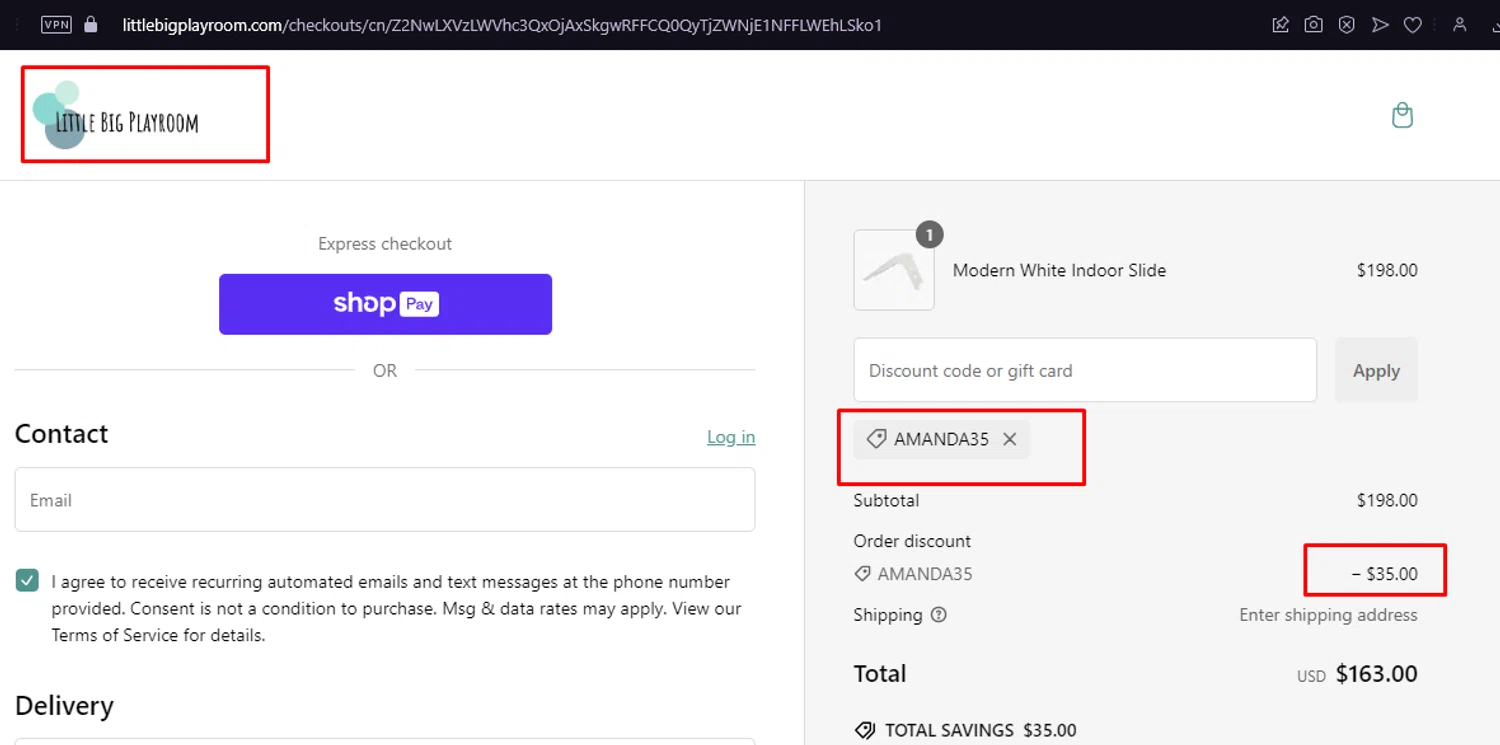Click the browser snapshot camera icon
Viewport: 1500px width, 745px height.
click(x=1314, y=25)
